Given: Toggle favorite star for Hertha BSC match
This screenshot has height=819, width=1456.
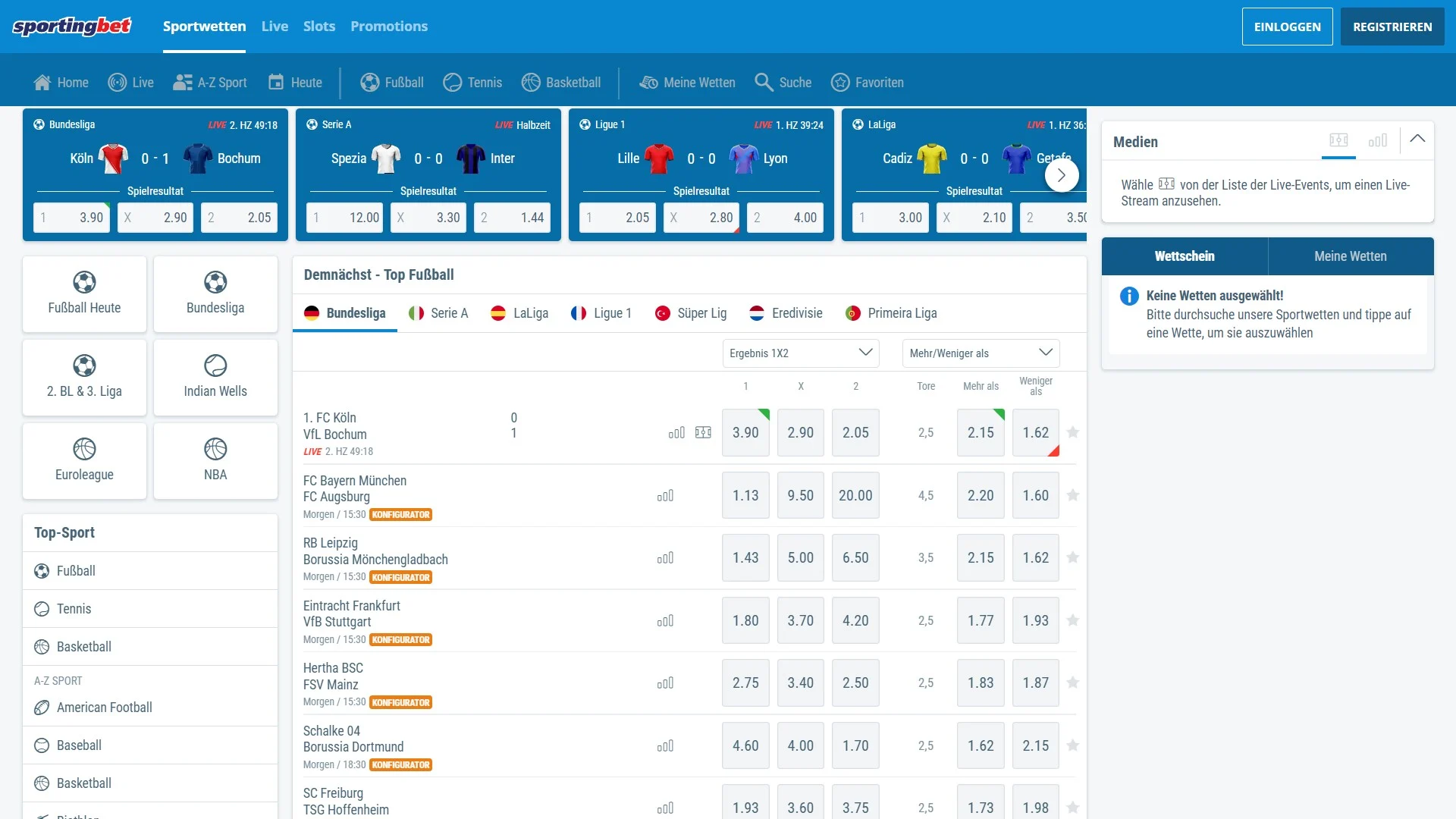Looking at the screenshot, I should pos(1072,682).
